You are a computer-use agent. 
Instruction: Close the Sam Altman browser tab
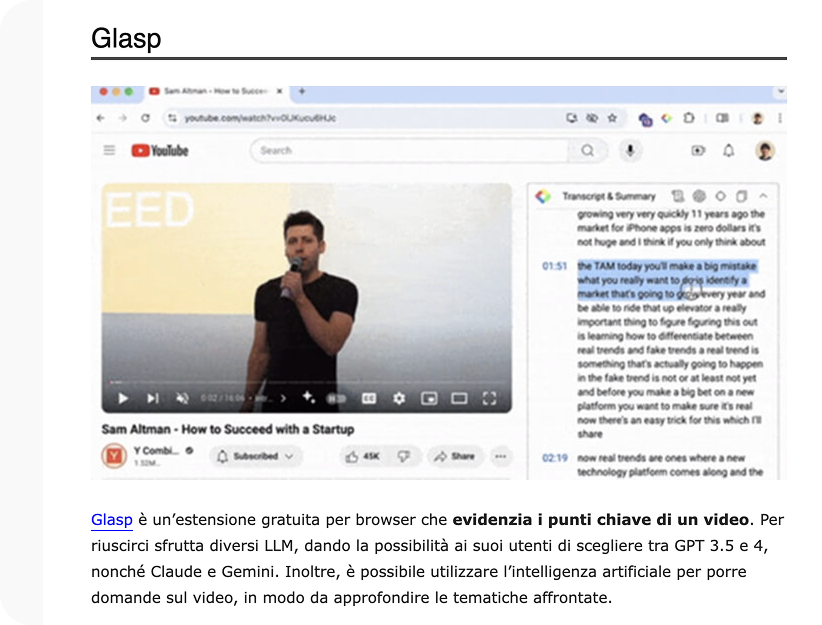tap(279, 91)
